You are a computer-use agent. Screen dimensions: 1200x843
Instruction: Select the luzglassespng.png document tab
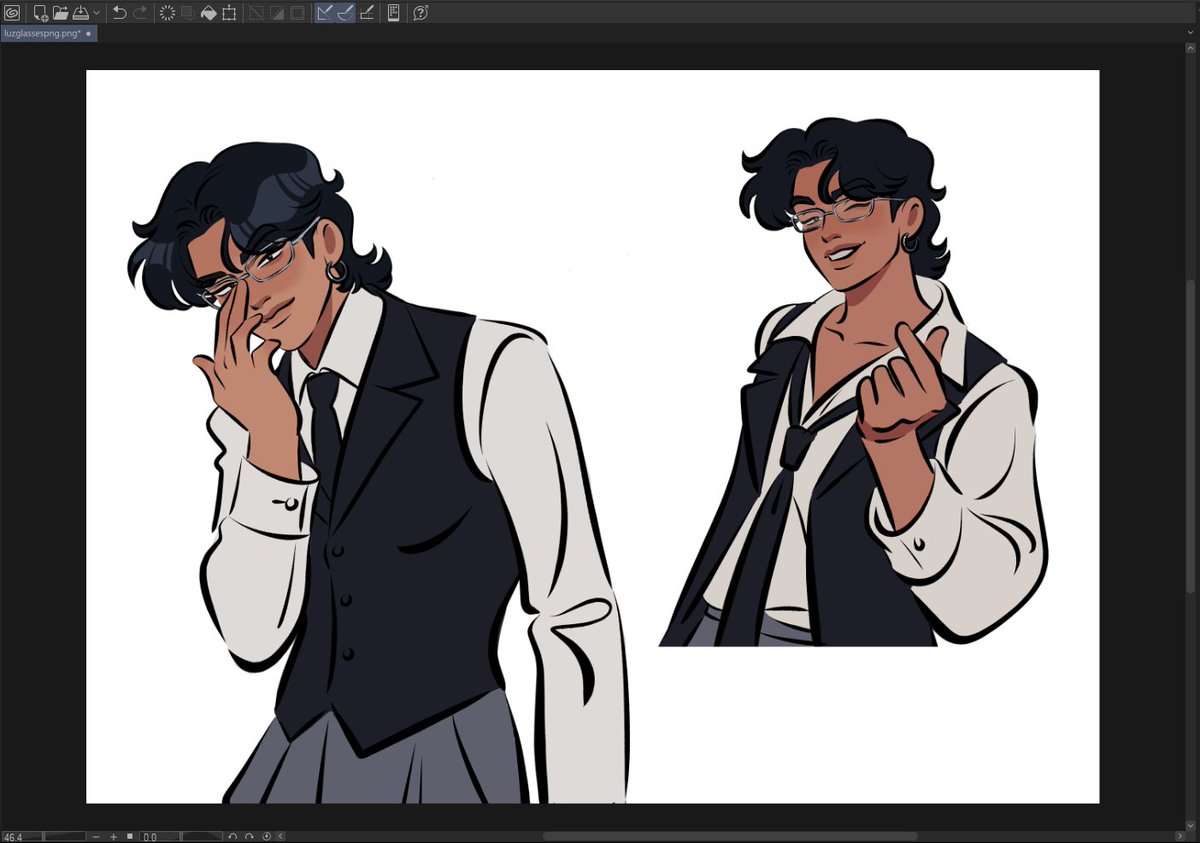coord(48,34)
